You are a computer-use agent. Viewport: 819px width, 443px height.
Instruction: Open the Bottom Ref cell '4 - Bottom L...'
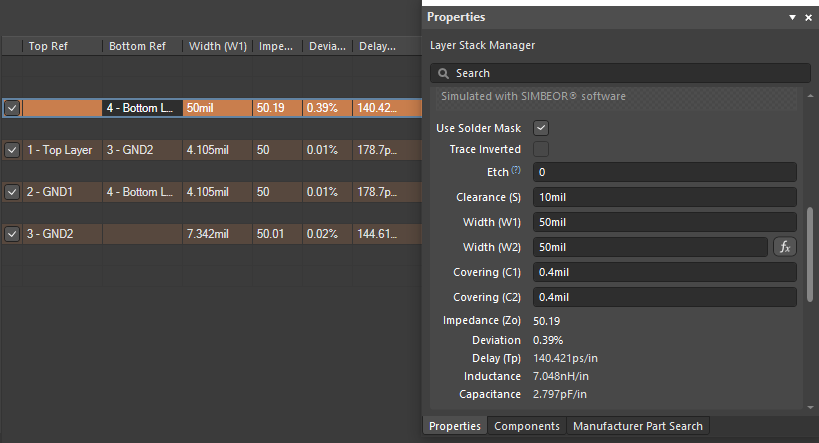coord(142,108)
